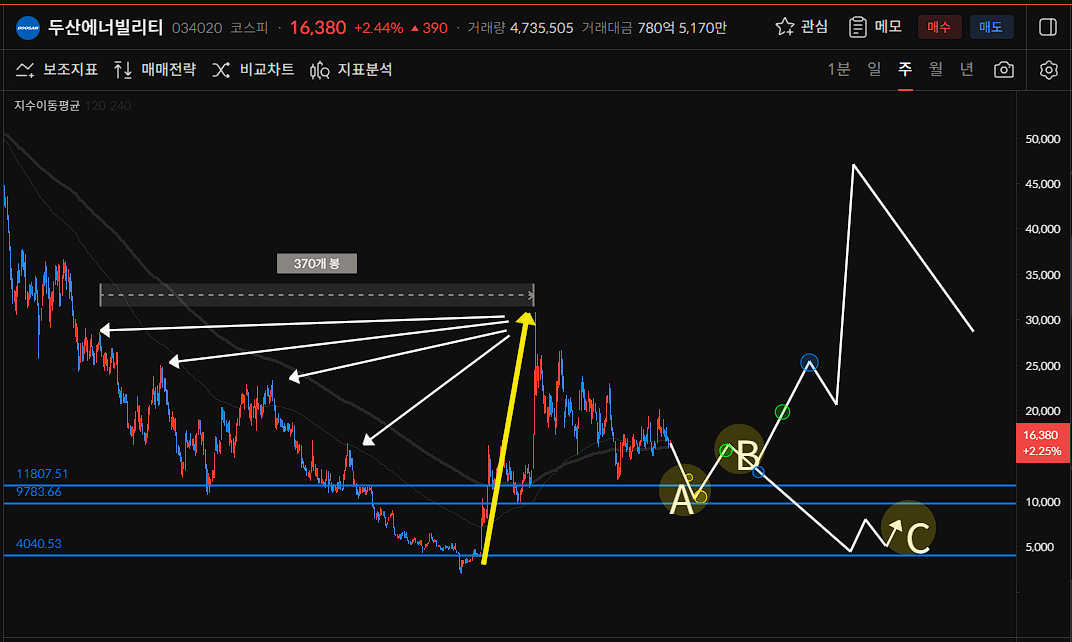Click the stock name 두산에너빌리티
The image size is (1072, 642).
point(105,27)
